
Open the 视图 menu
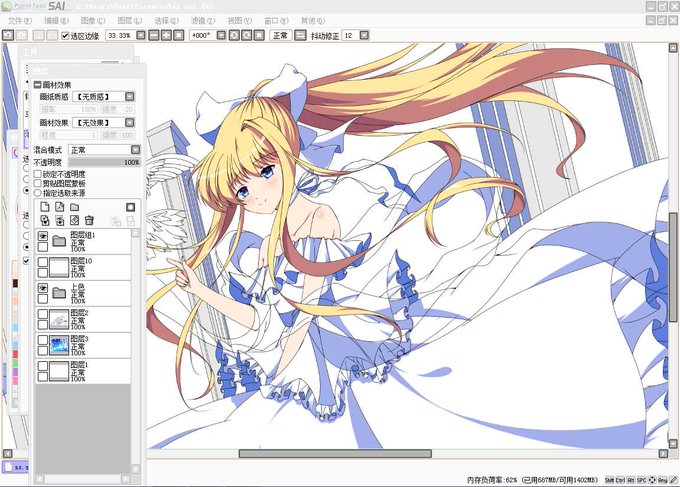239,20
